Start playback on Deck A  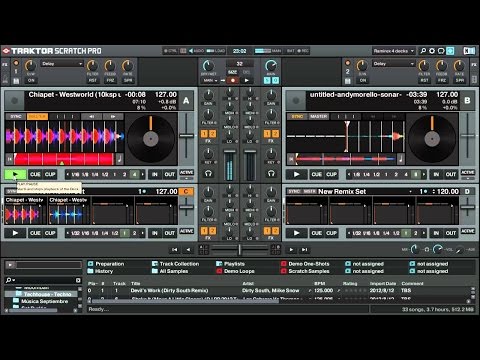click(x=15, y=174)
